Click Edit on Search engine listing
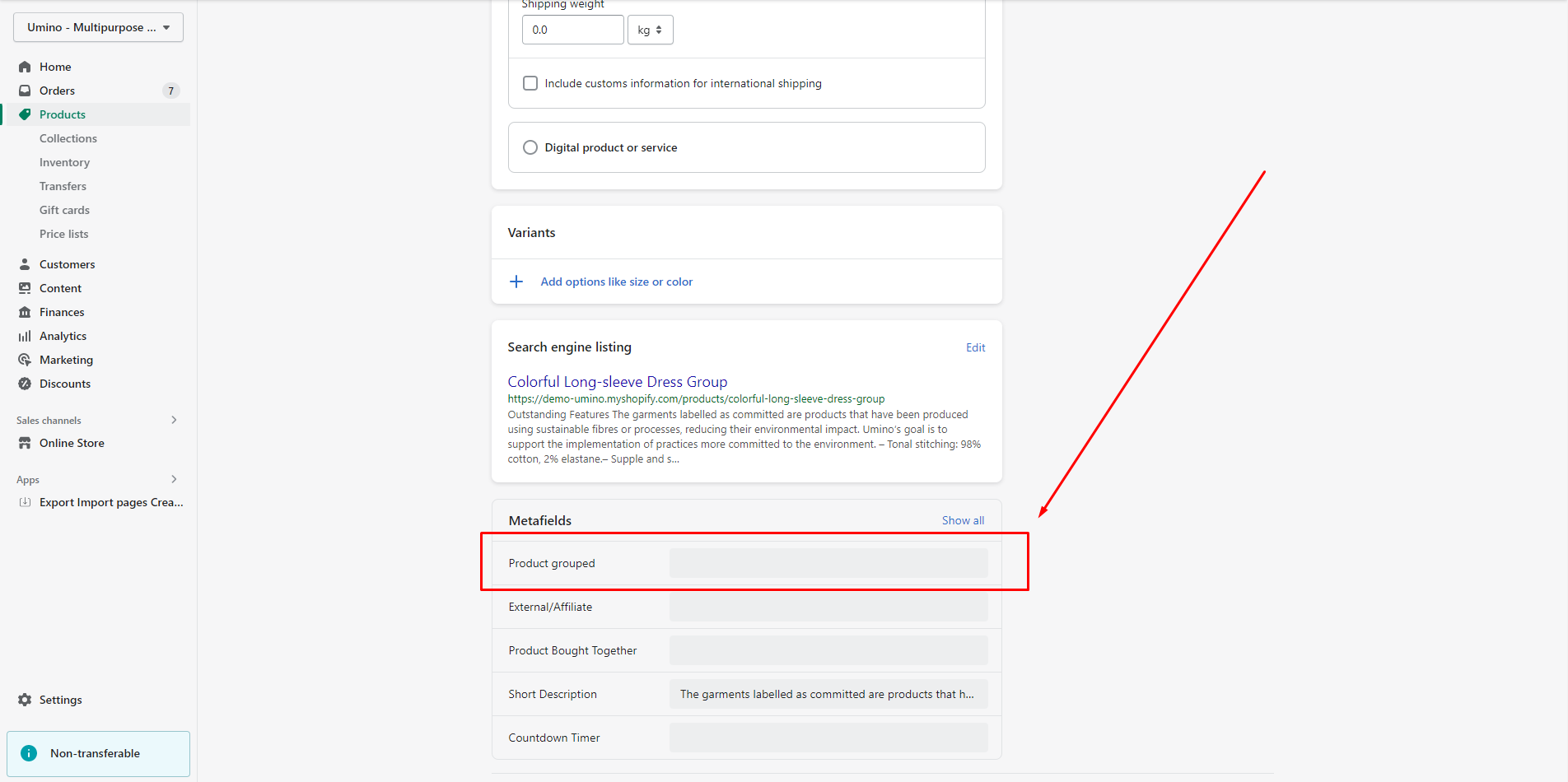This screenshot has width=1568, height=782. click(x=975, y=347)
